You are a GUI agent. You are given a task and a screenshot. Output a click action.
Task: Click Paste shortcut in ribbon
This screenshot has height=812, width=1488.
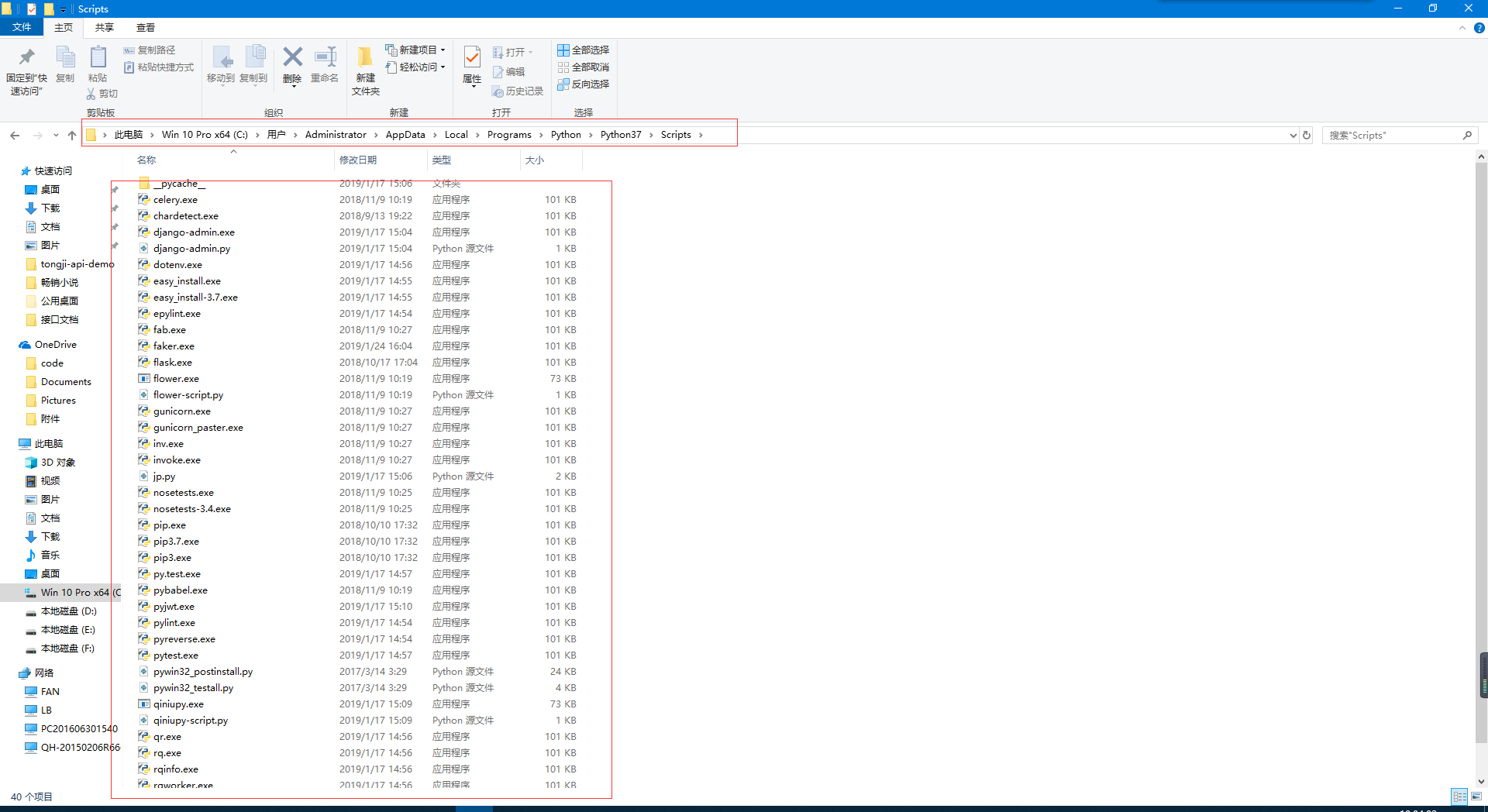[159, 67]
